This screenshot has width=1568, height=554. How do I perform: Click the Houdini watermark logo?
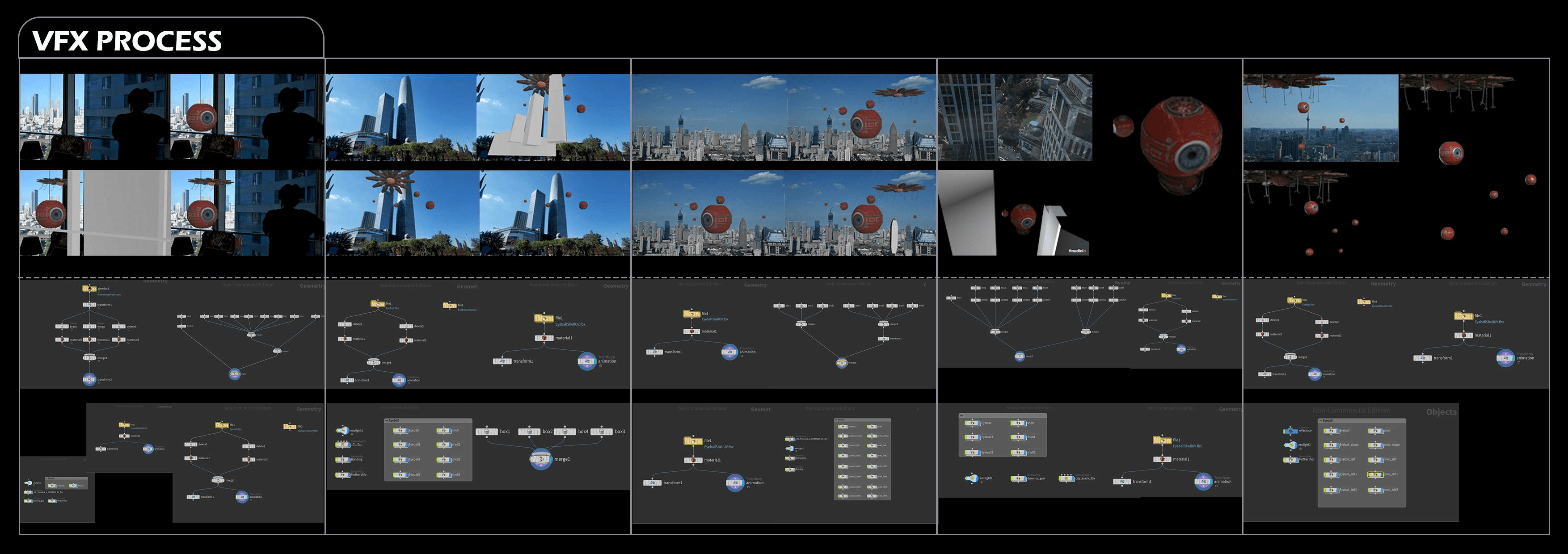(x=1076, y=251)
